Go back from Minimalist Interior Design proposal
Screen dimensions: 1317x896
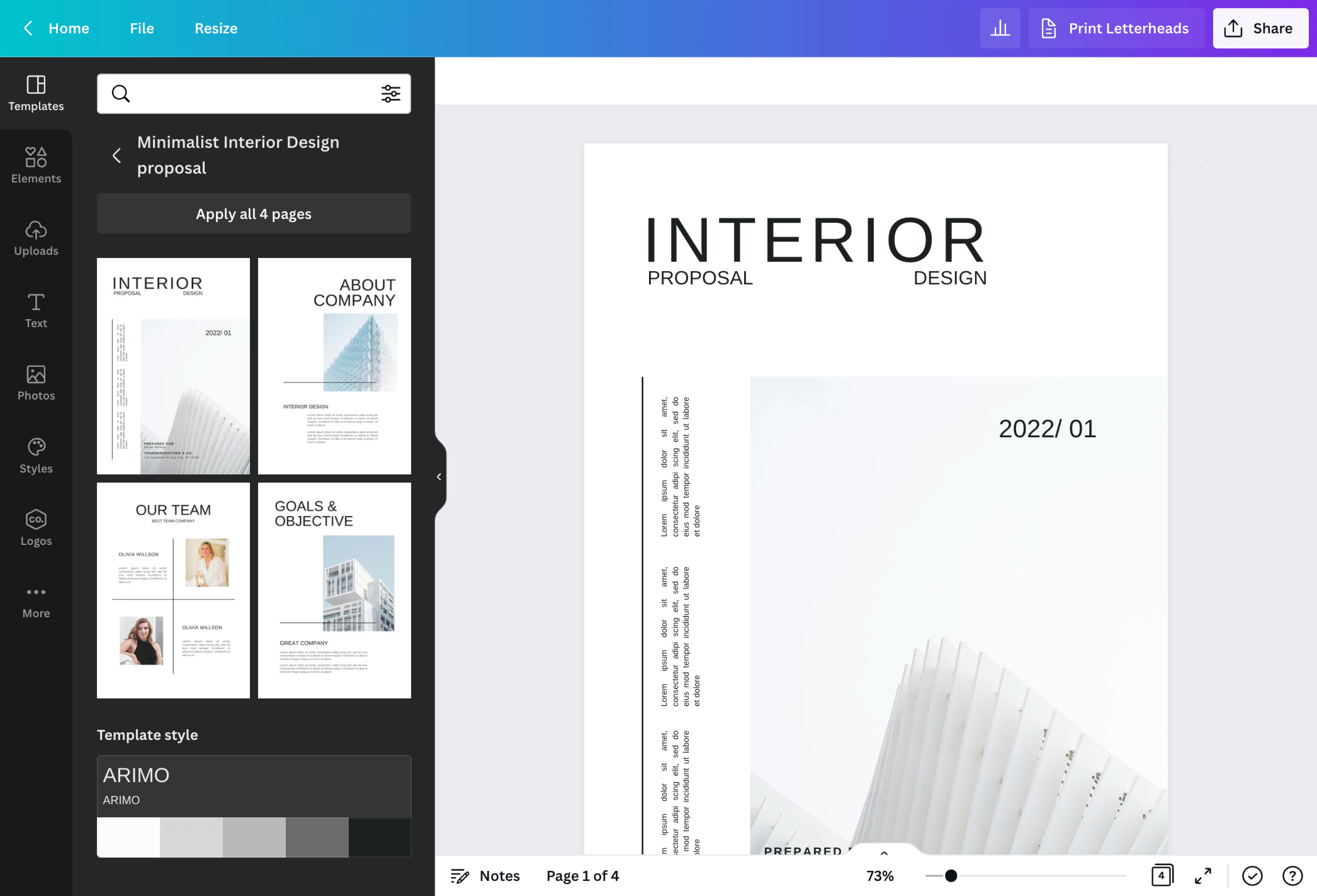point(117,155)
